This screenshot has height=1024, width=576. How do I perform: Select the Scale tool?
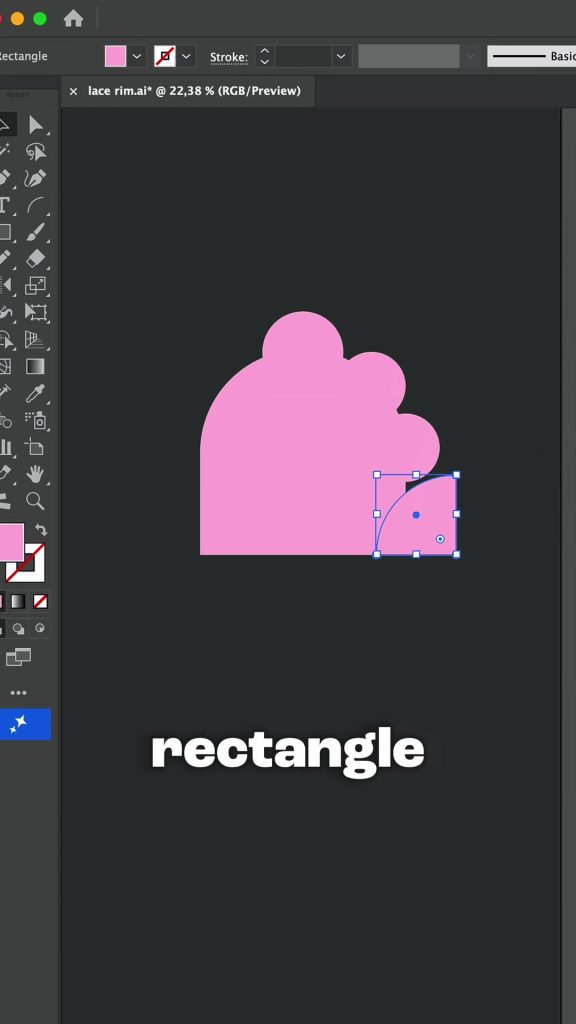click(36, 285)
